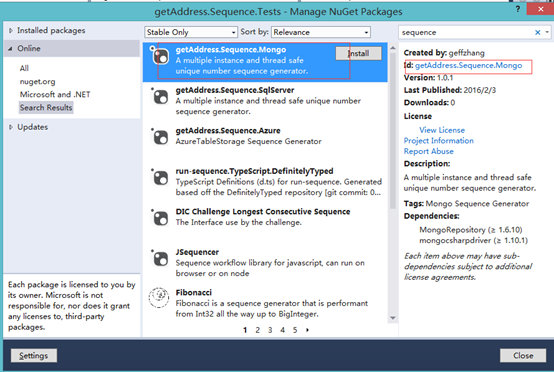Image resolution: width=554 pixels, height=372 pixels.
Task: Select DIC Challenge Longest Consecutive Sequence title
Action: tap(263, 212)
